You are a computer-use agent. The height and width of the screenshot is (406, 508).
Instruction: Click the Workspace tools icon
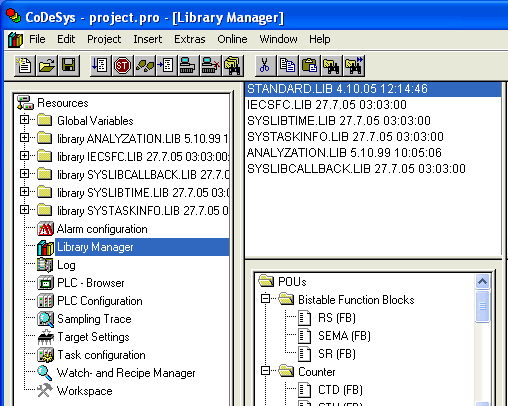(x=45, y=390)
